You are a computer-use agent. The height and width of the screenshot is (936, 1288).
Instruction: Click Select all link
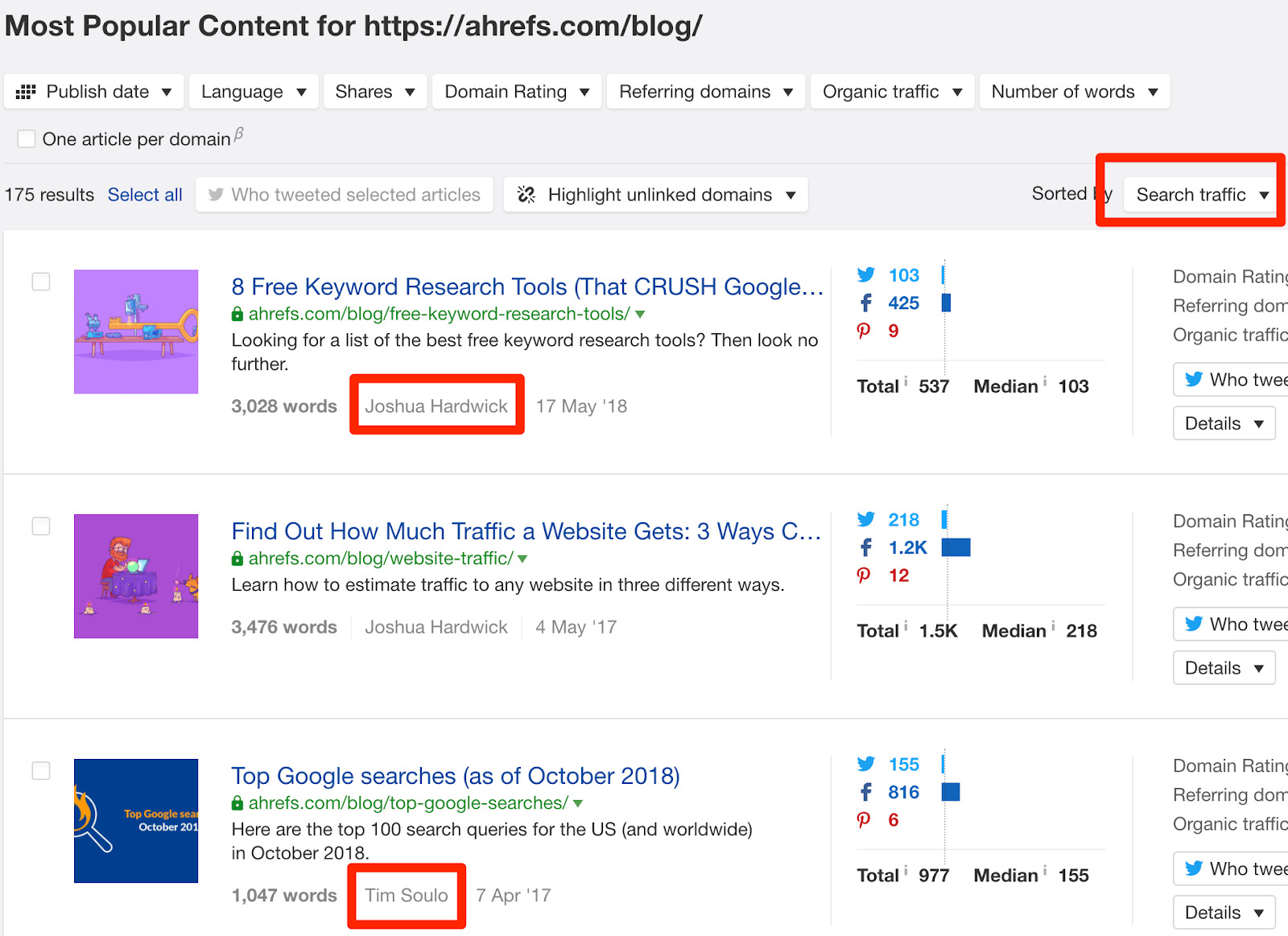click(x=145, y=195)
